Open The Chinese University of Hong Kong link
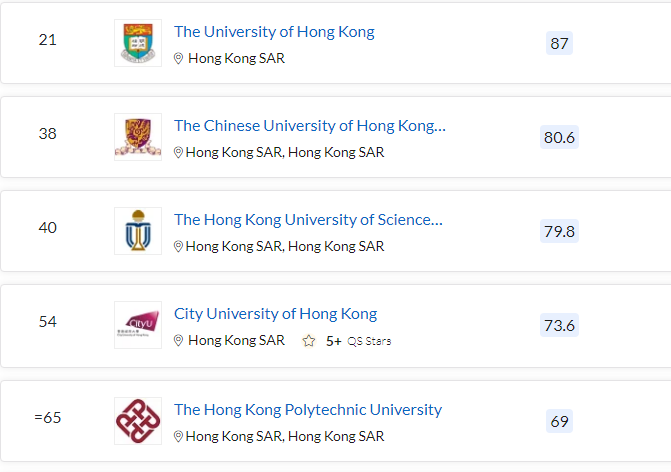This screenshot has width=671, height=472. [310, 126]
